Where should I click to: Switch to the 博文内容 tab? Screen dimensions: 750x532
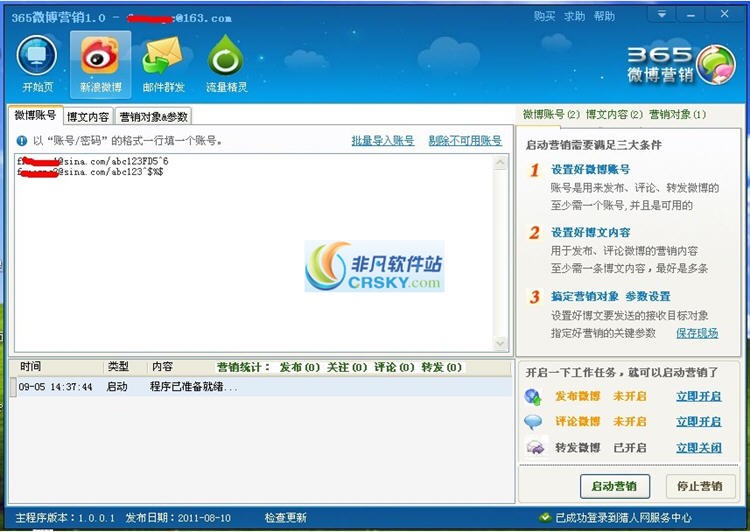tap(88, 116)
